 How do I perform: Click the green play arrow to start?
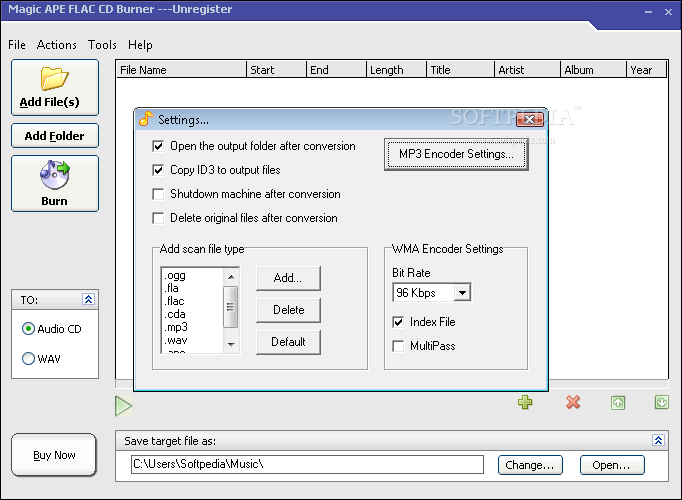pyautogui.click(x=124, y=406)
